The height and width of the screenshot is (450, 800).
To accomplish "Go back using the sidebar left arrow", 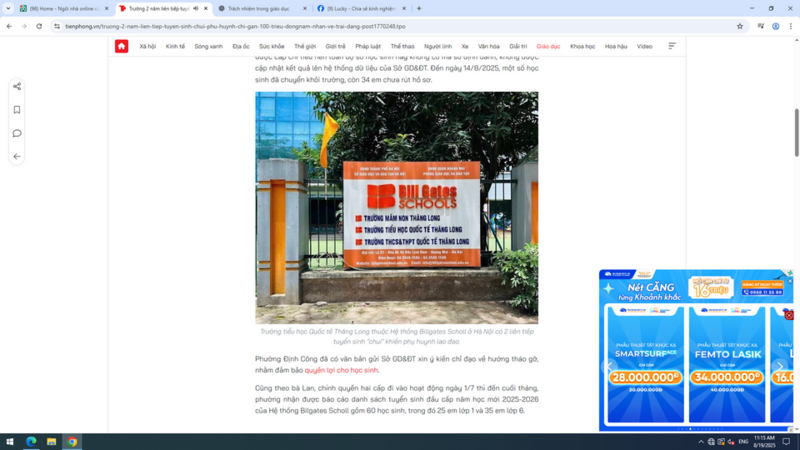I will pyautogui.click(x=17, y=157).
